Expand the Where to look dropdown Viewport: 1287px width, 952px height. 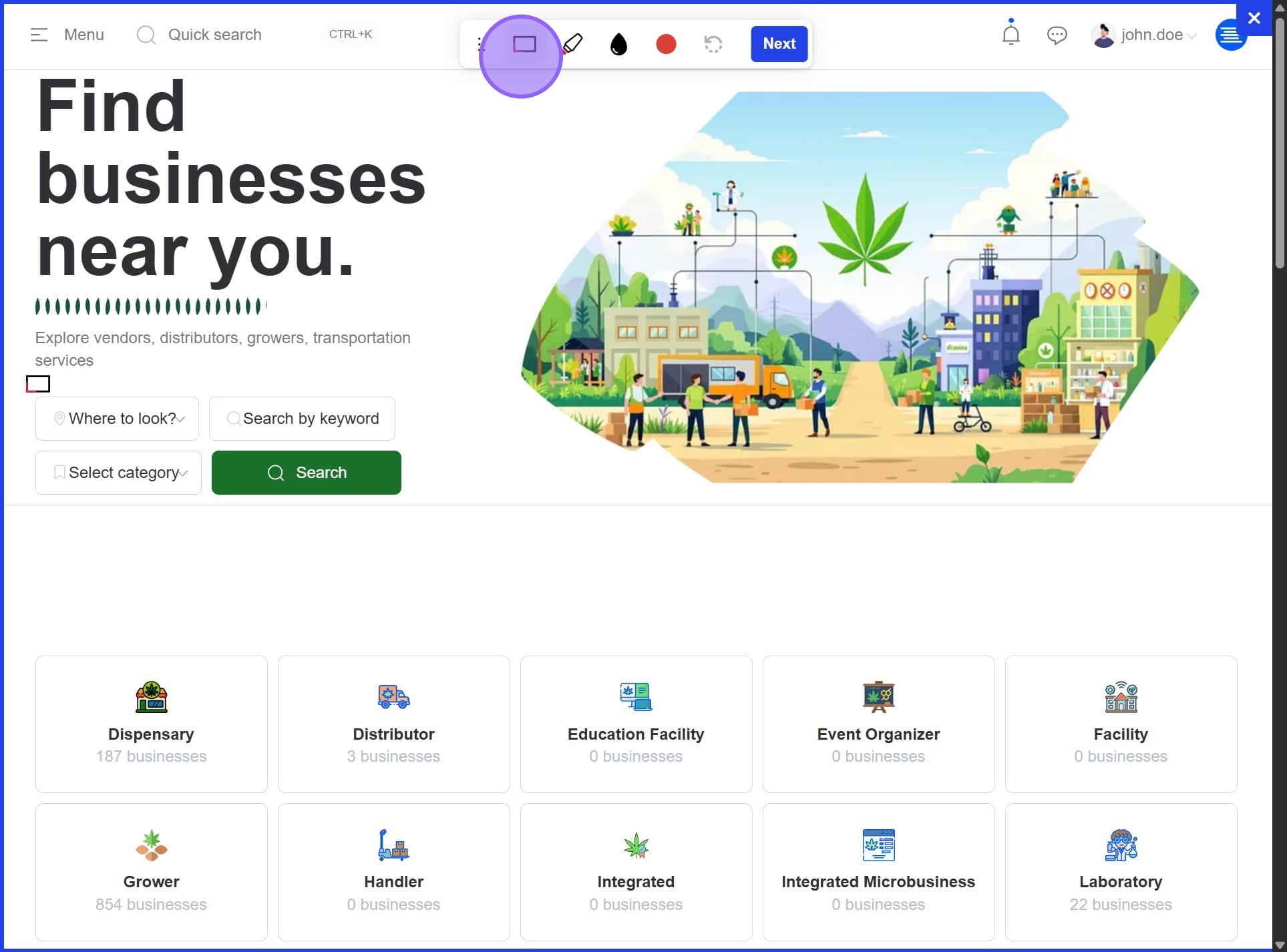pos(118,419)
